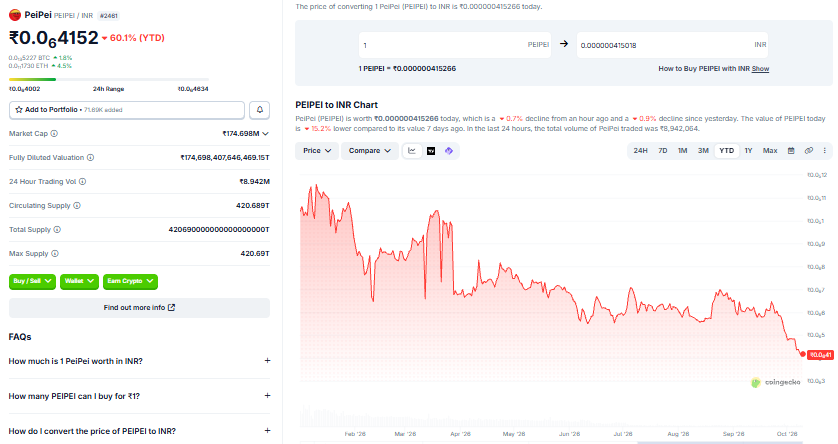Select the 1Y chart range tab
This screenshot has height=444, width=838.
[x=748, y=151]
